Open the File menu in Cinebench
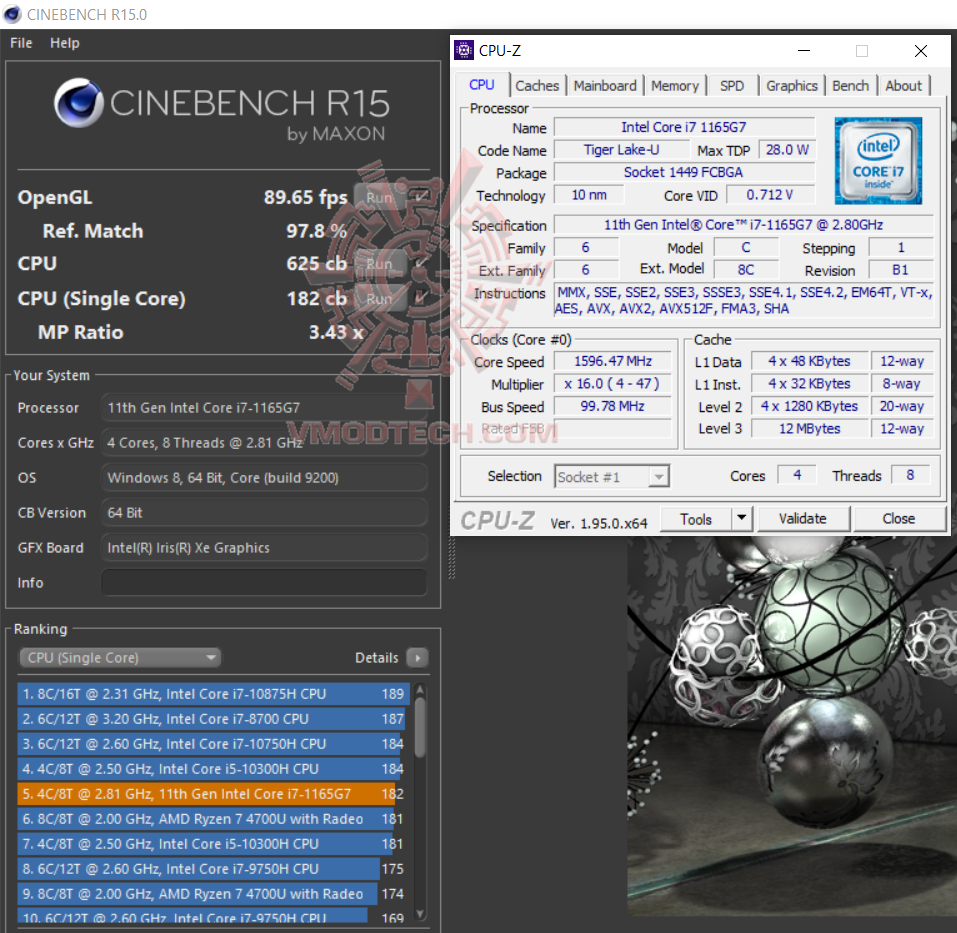Image resolution: width=957 pixels, height=933 pixels. (x=21, y=43)
